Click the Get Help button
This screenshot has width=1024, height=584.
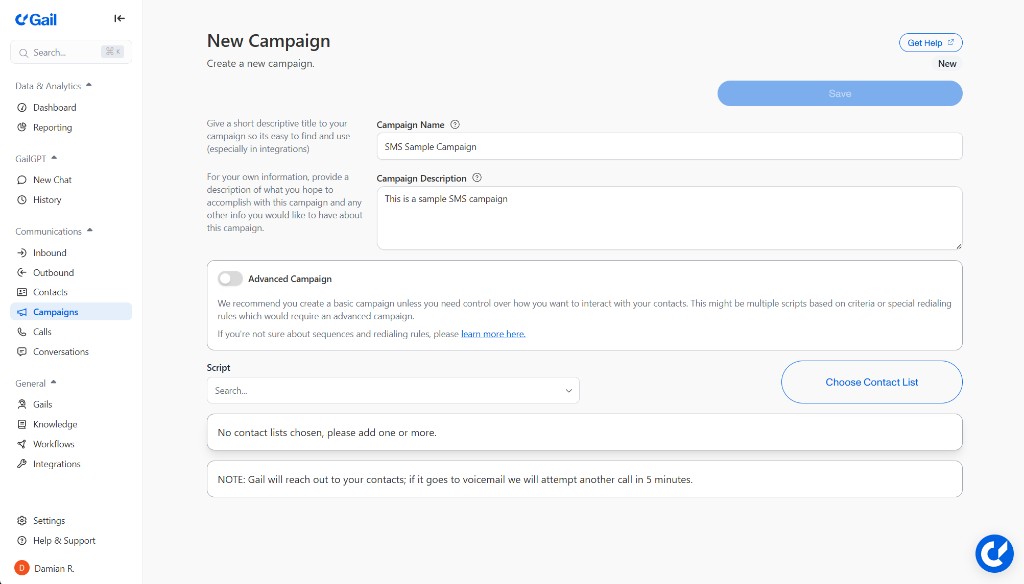(x=930, y=42)
